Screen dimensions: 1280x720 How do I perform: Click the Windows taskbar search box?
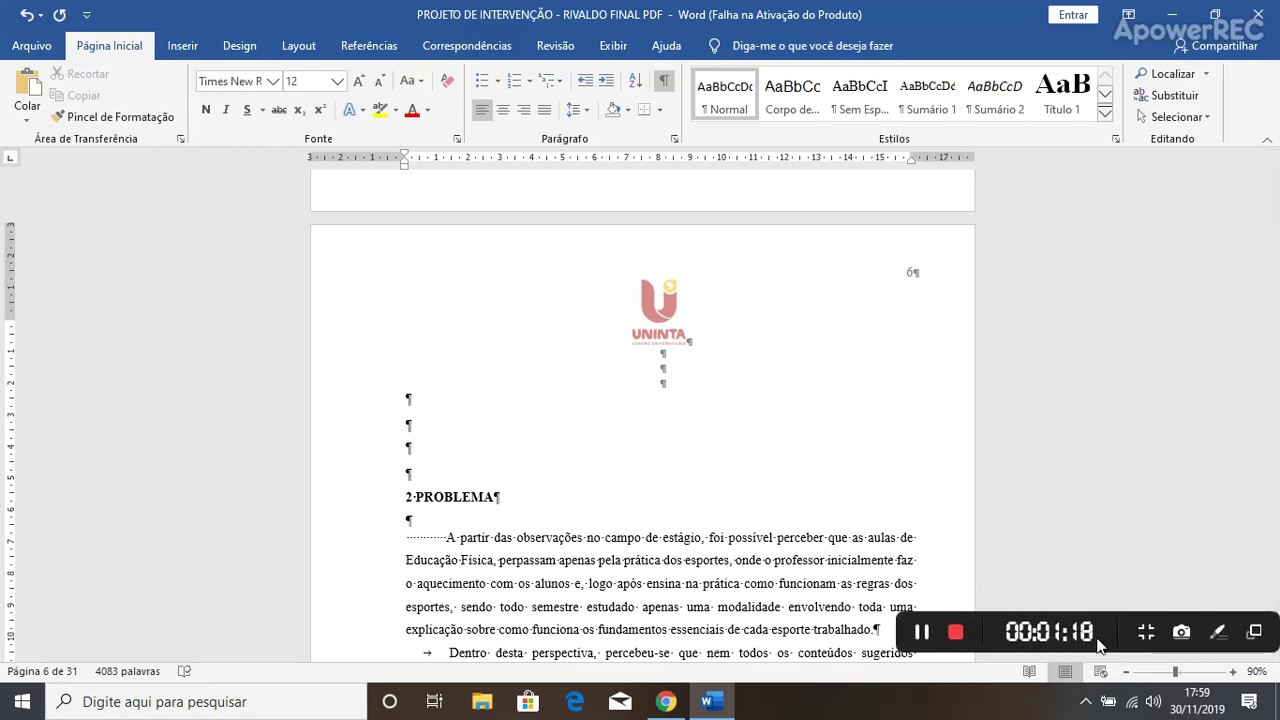click(x=207, y=701)
